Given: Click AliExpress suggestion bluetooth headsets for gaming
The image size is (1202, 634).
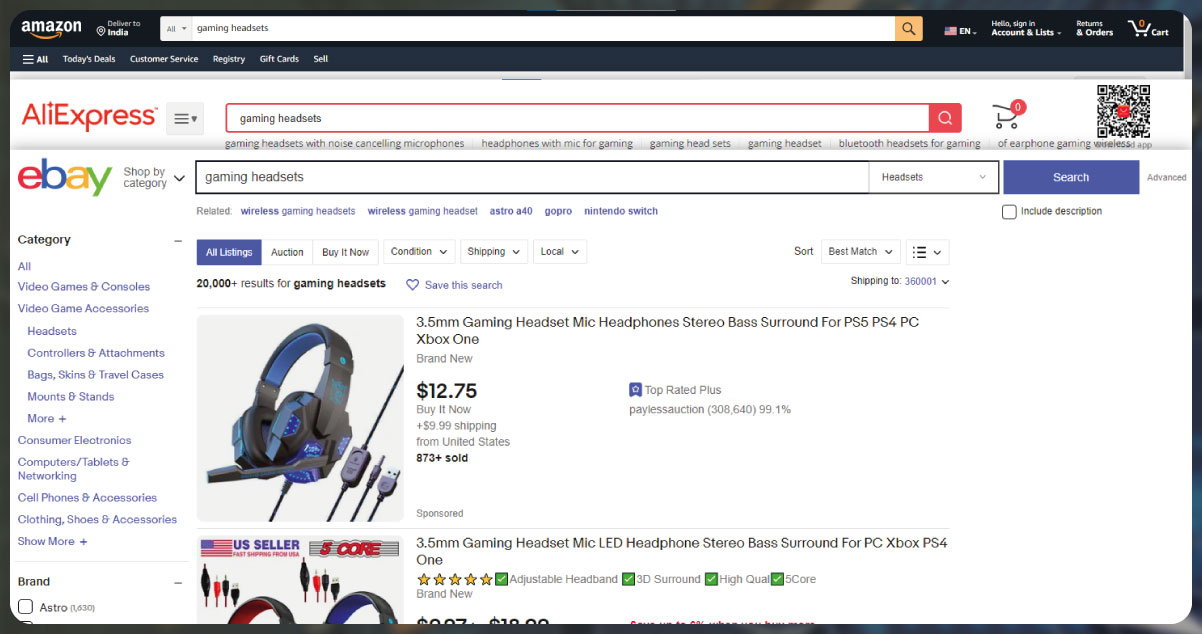Looking at the screenshot, I should [909, 144].
